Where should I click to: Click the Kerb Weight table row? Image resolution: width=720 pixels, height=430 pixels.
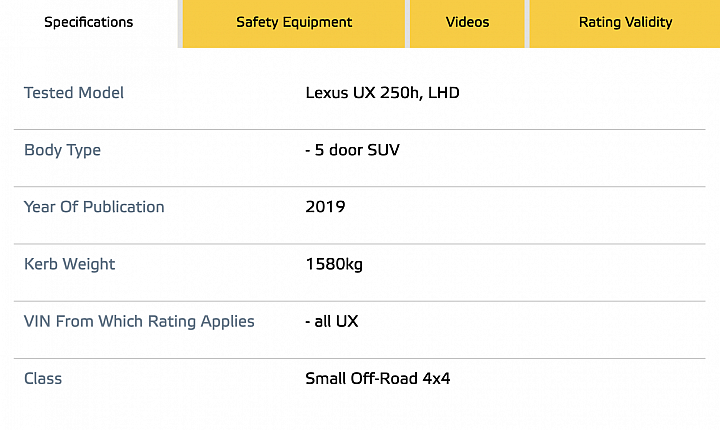tap(360, 273)
